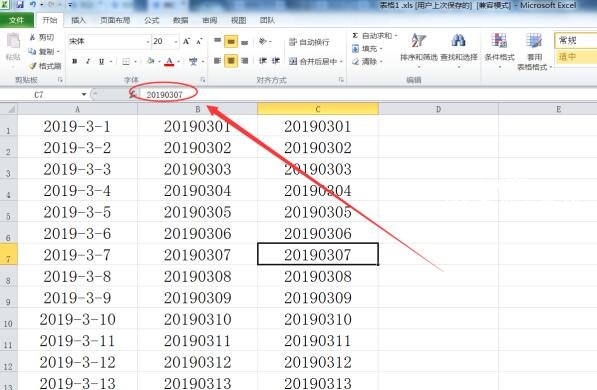The height and width of the screenshot is (390, 597).
Task: Click the Wrap Text button
Action: (309, 42)
